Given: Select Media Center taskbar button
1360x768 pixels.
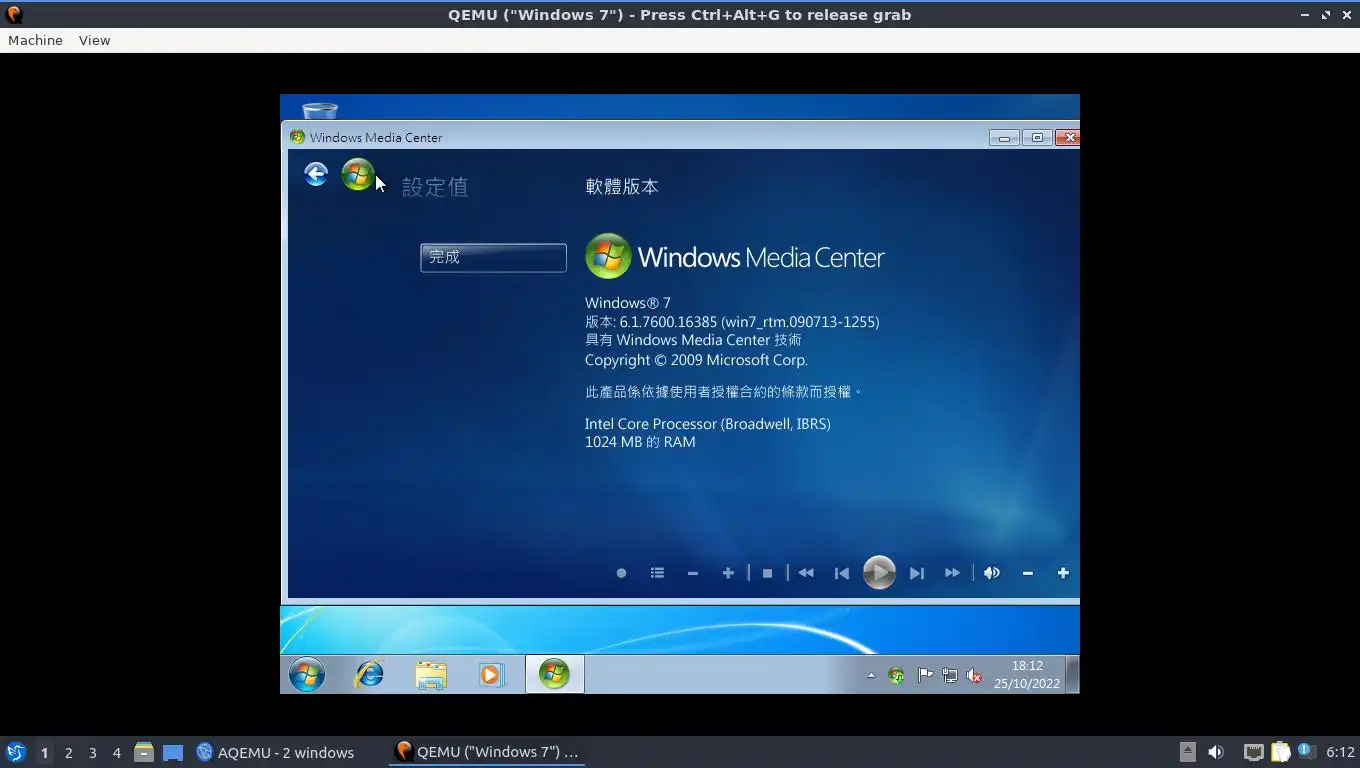Looking at the screenshot, I should pyautogui.click(x=554, y=674).
